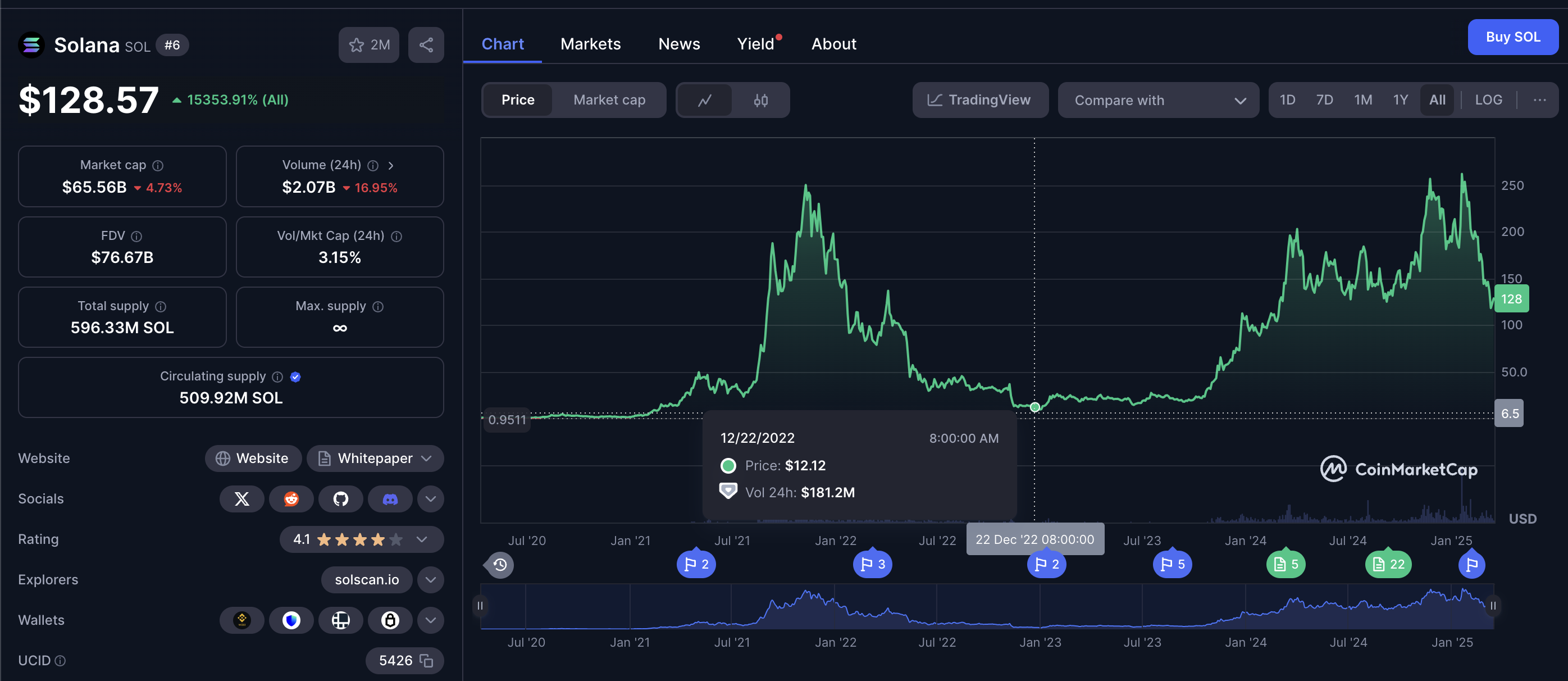Switch to the Markets tab
Screen dimensions: 1568x681
pyautogui.click(x=590, y=44)
